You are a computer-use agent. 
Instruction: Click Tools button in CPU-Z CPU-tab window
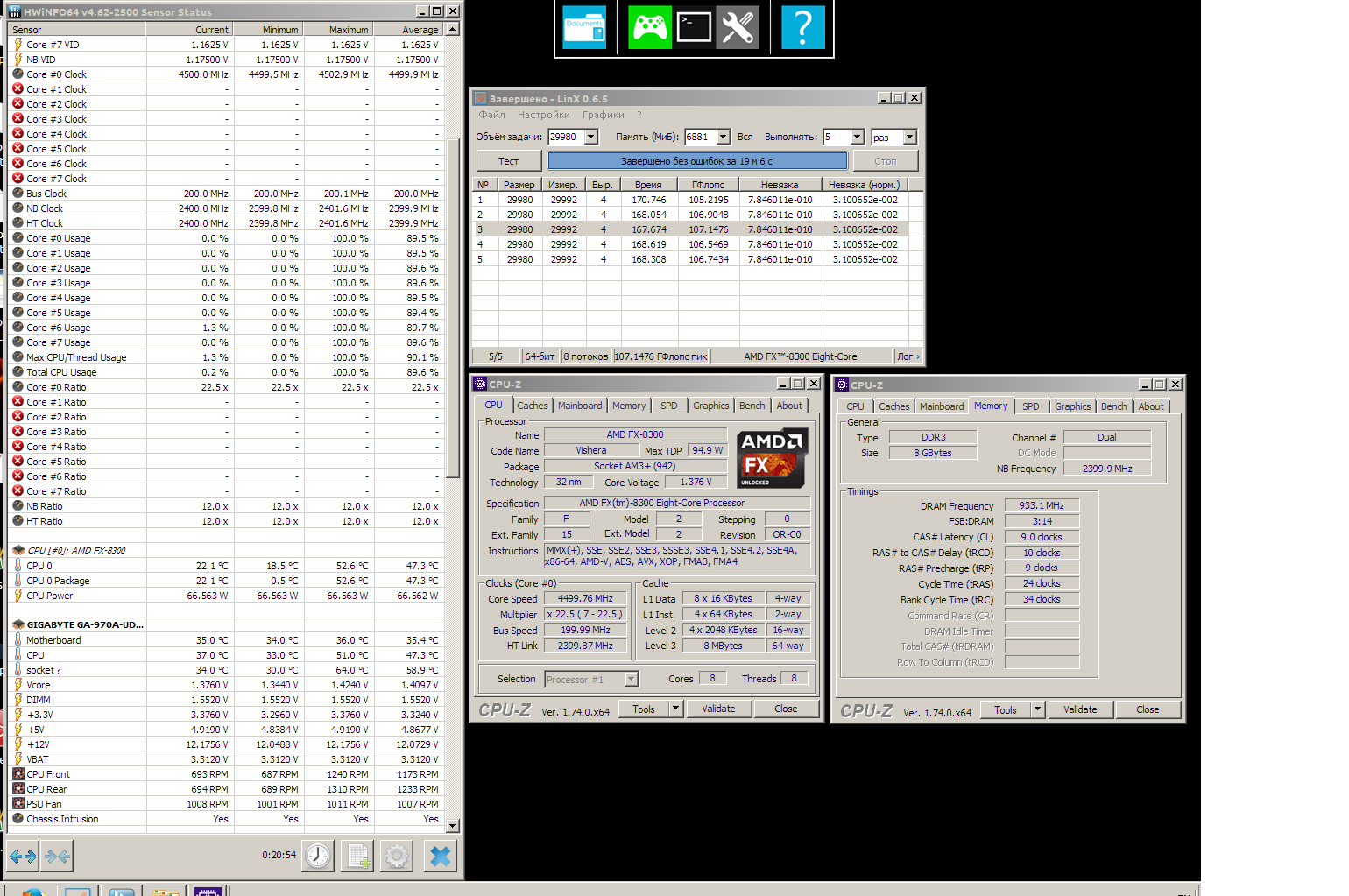(x=644, y=709)
